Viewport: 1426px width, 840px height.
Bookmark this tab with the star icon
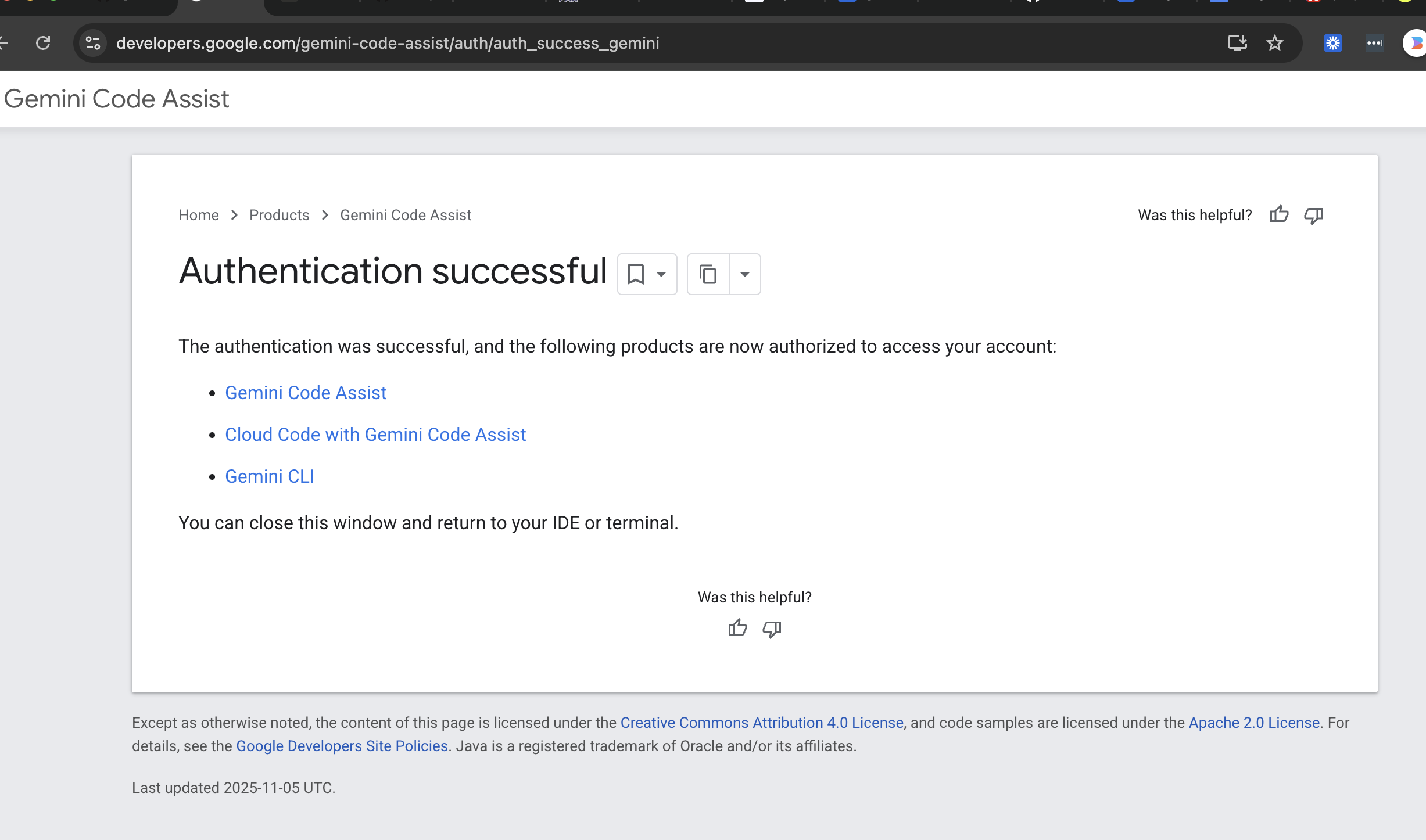pos(1275,43)
